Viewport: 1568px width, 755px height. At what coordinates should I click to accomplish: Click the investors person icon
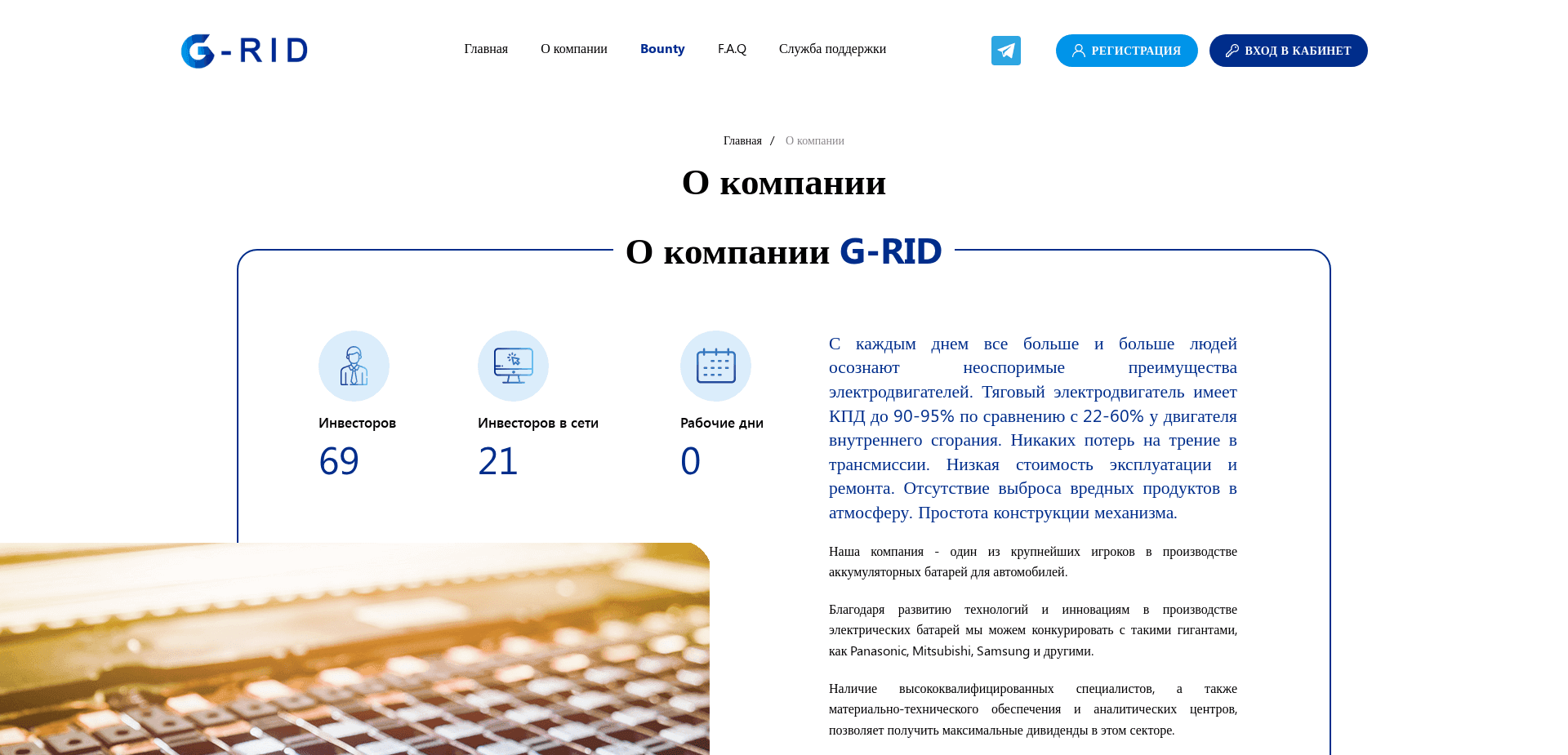click(x=354, y=366)
